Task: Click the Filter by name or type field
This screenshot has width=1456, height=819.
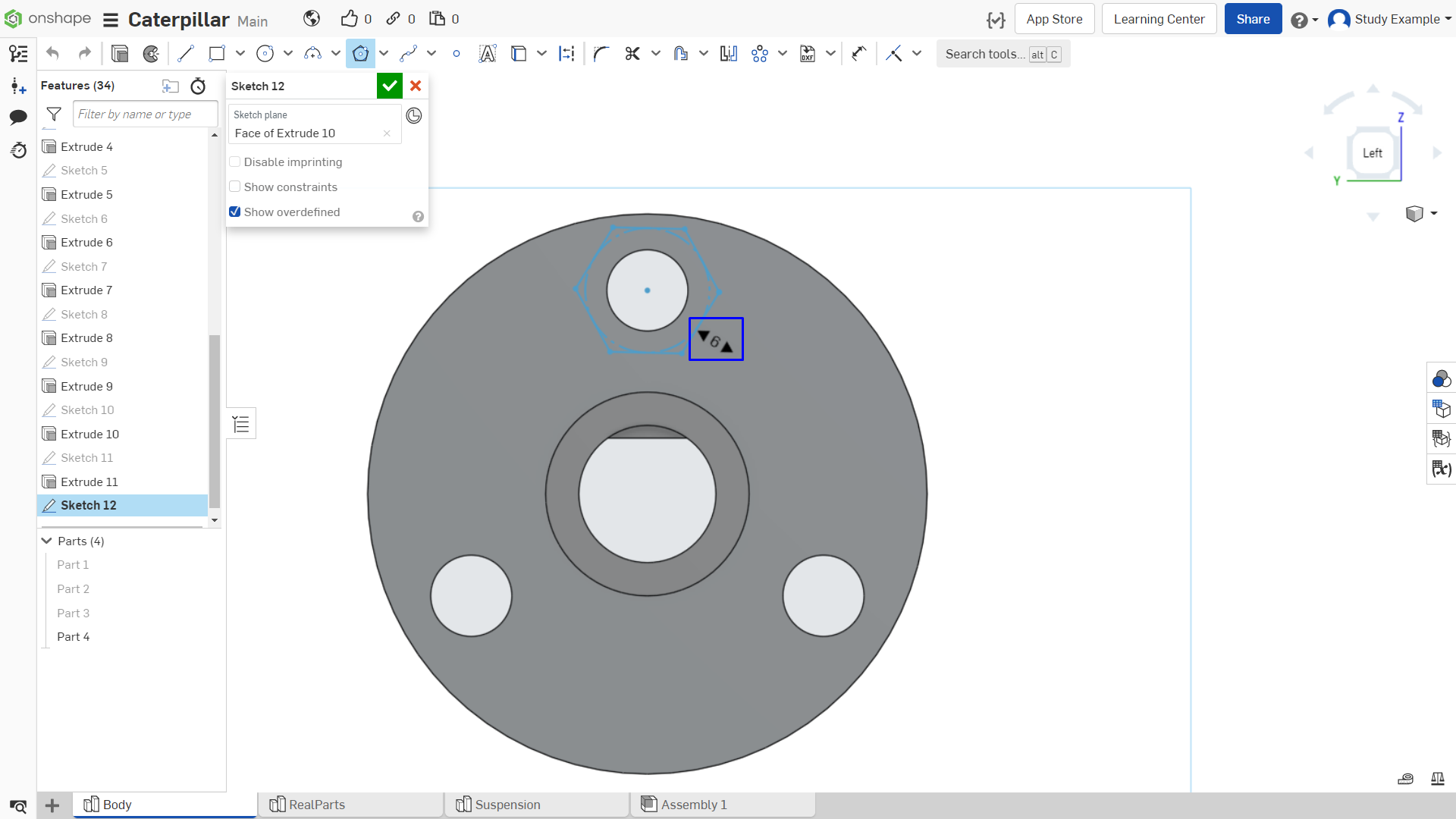Action: click(x=146, y=114)
